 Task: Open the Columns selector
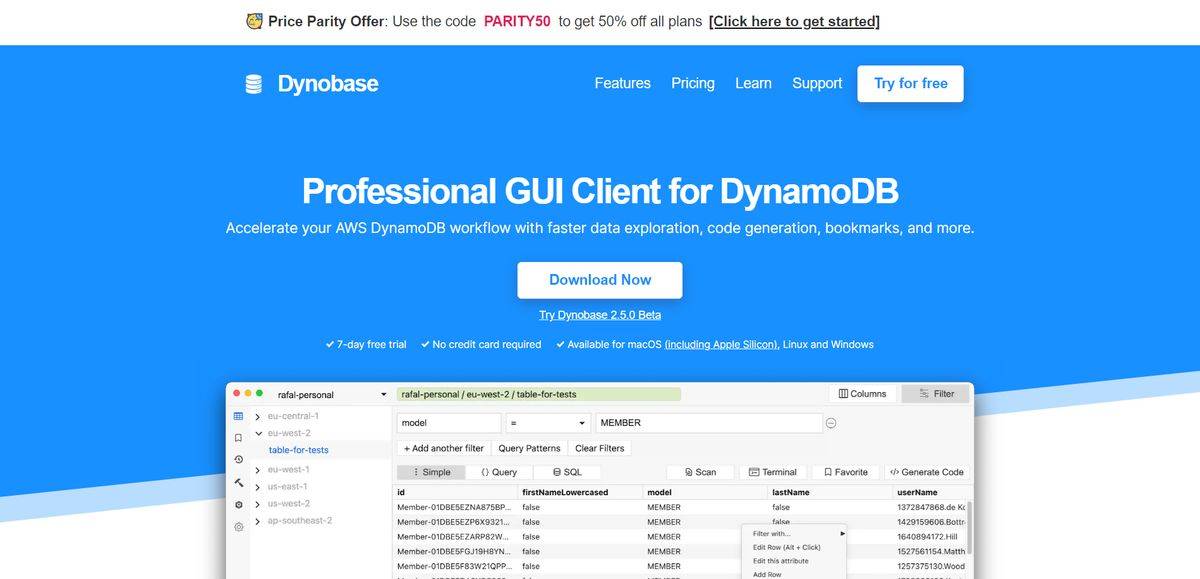861,393
